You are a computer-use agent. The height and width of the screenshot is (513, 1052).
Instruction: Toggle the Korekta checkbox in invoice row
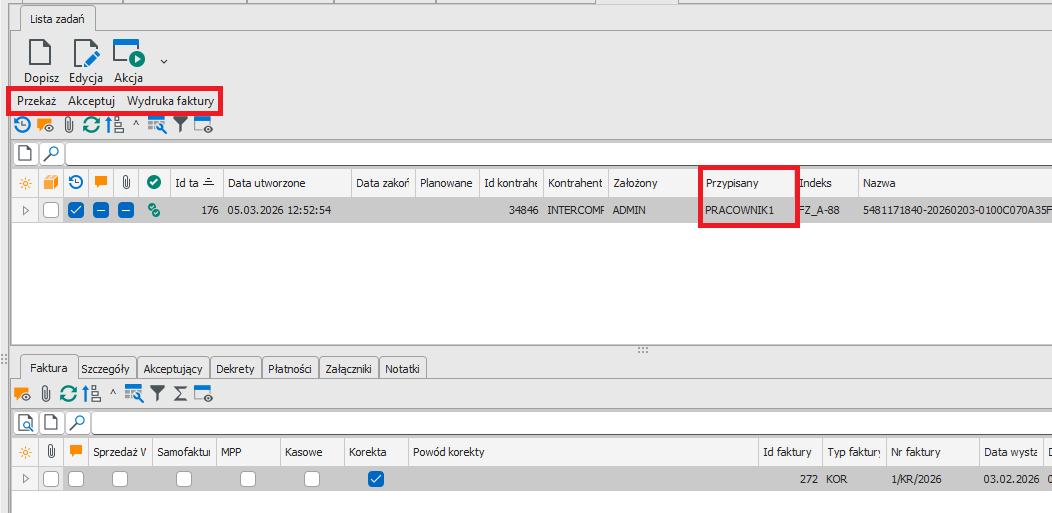[376, 479]
